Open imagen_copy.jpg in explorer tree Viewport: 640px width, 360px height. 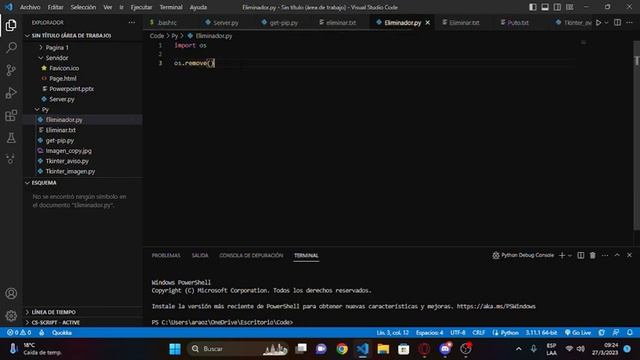tap(69, 151)
